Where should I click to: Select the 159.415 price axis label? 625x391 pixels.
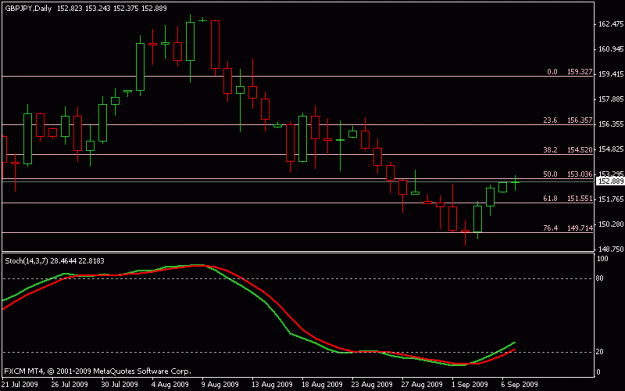[611, 74]
